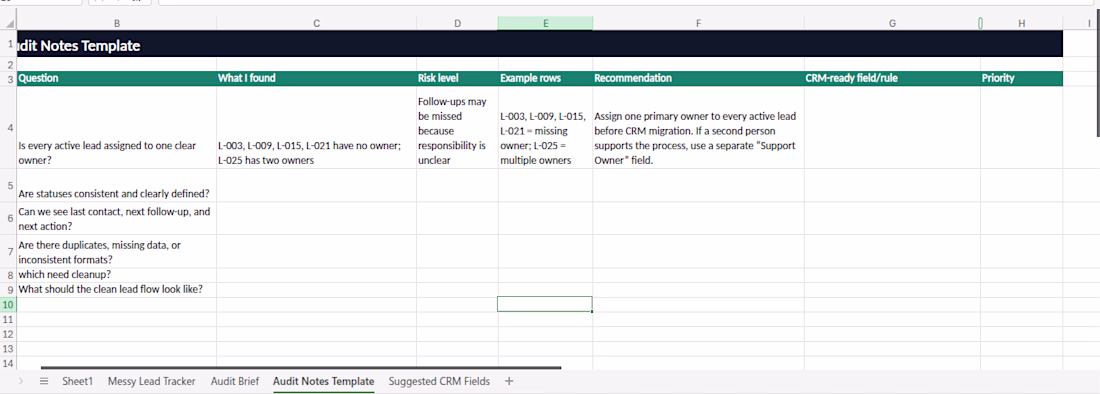
Task: Open the Suggested CRM Fields sheet tab
Action: pos(439,381)
